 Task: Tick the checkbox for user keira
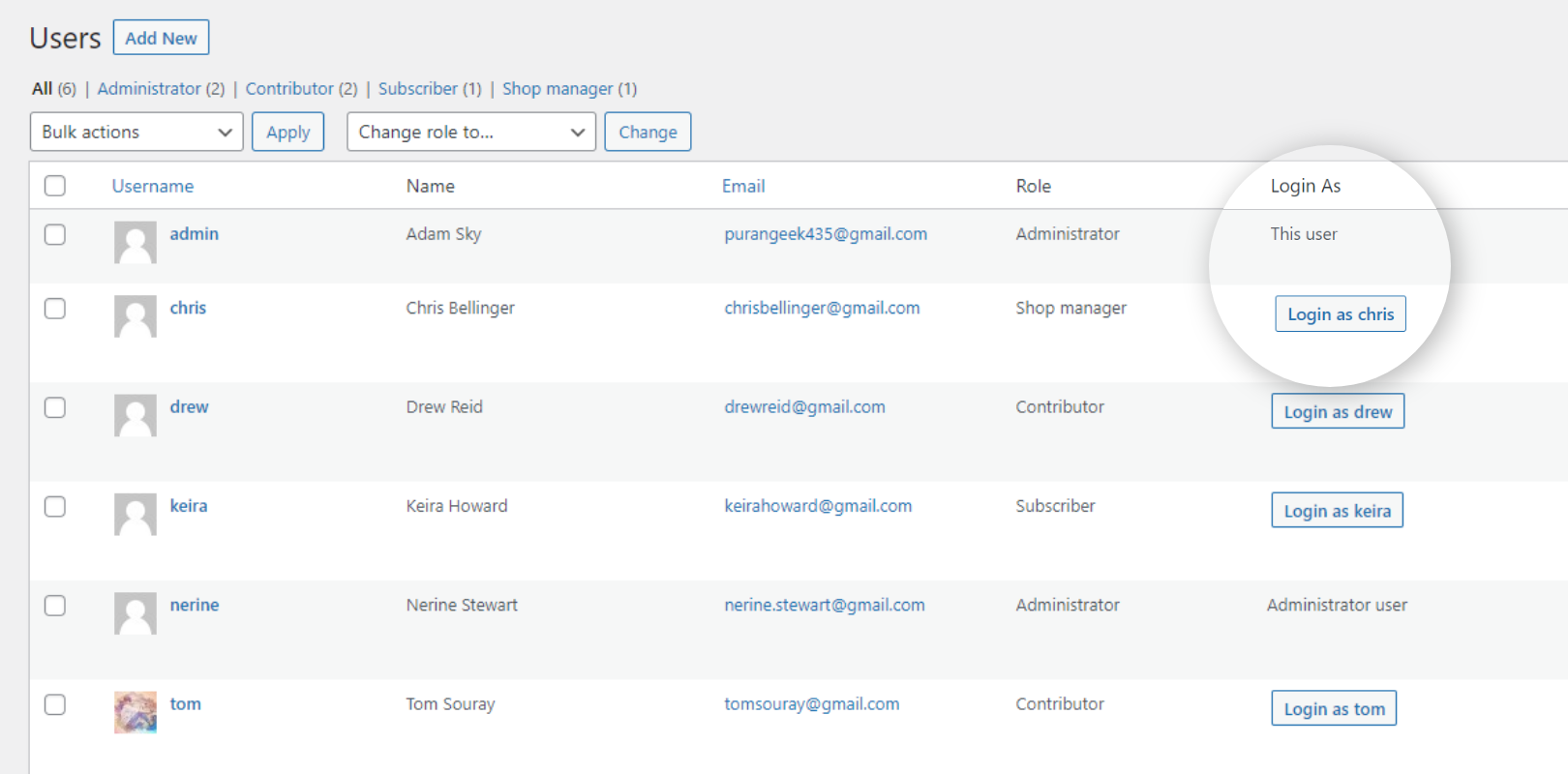(x=55, y=507)
